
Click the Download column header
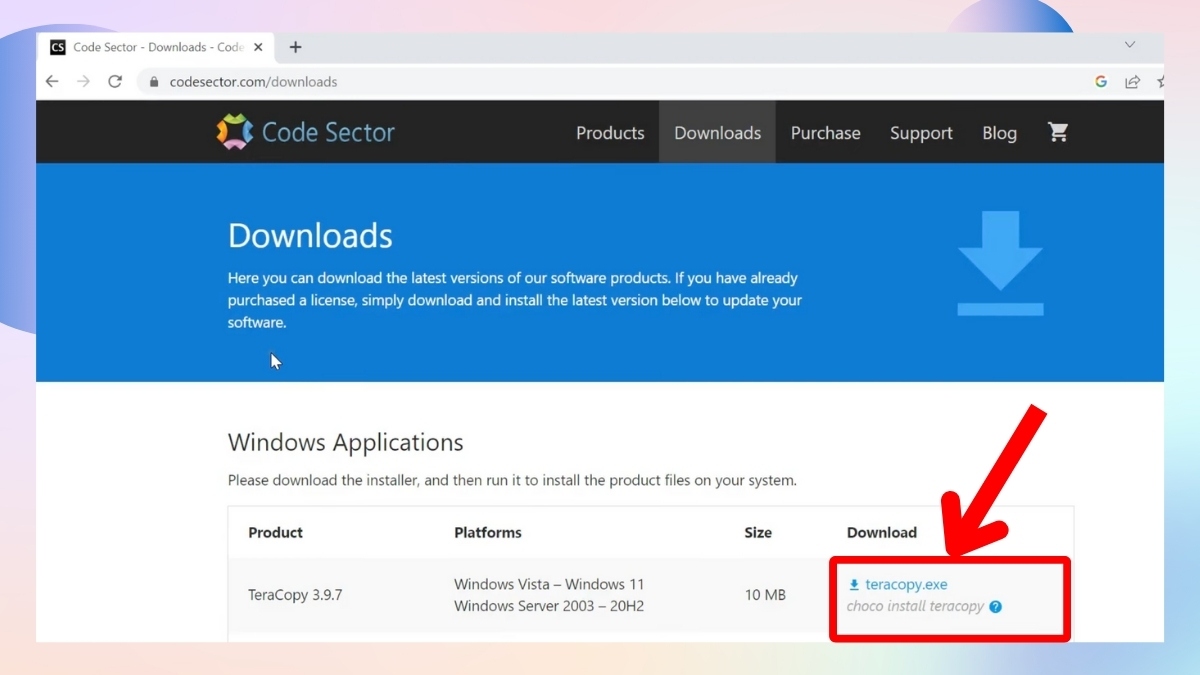click(882, 532)
